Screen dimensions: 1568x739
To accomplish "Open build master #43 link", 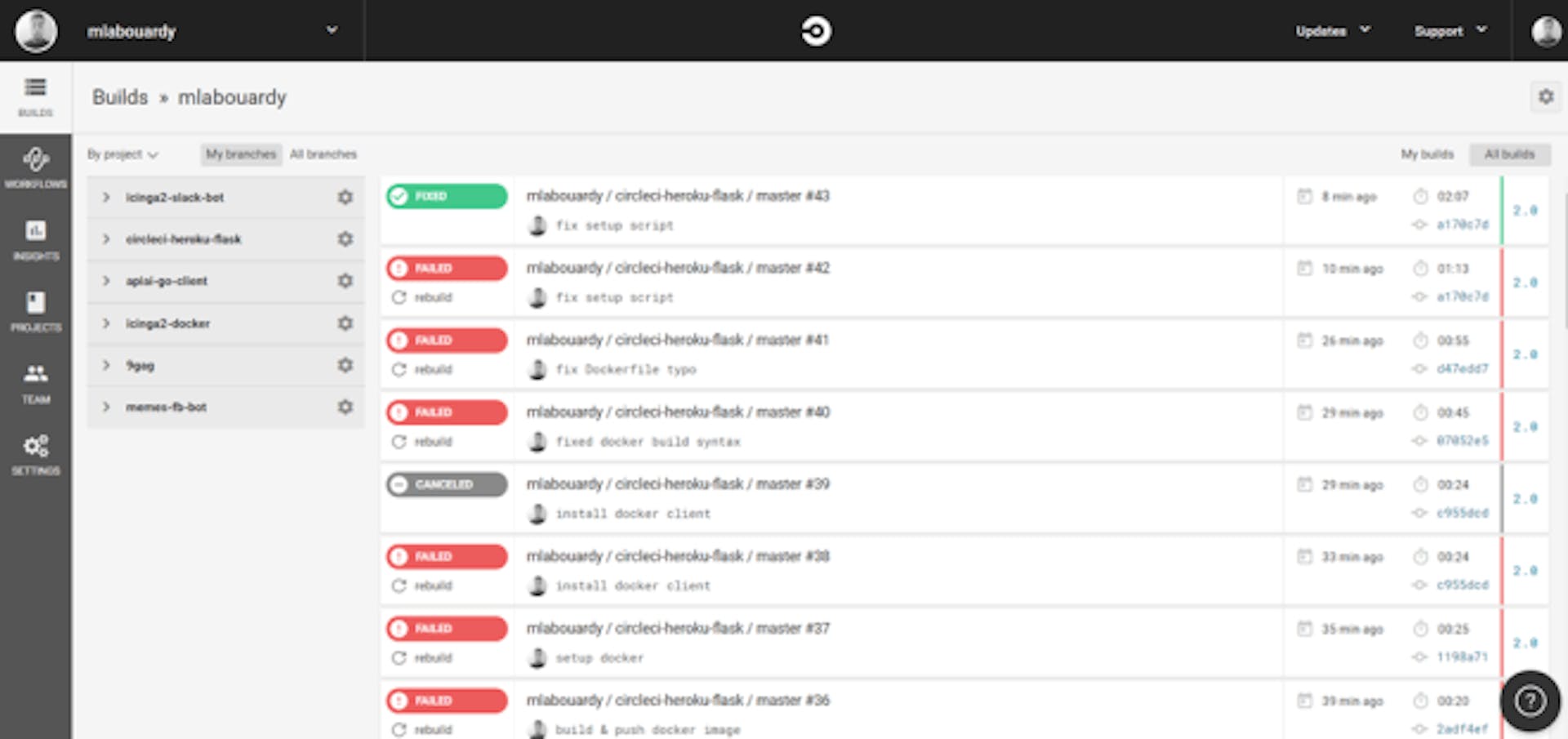I will pos(678,196).
